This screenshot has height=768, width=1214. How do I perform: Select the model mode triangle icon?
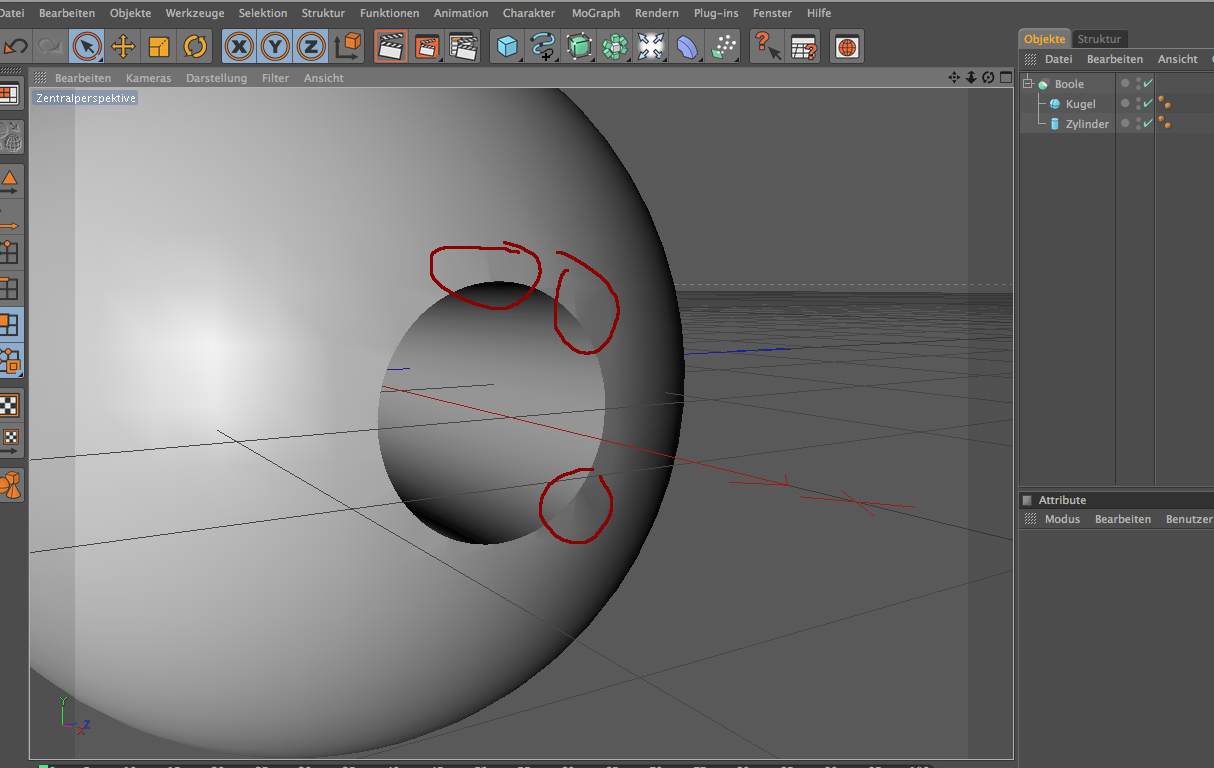(10, 180)
